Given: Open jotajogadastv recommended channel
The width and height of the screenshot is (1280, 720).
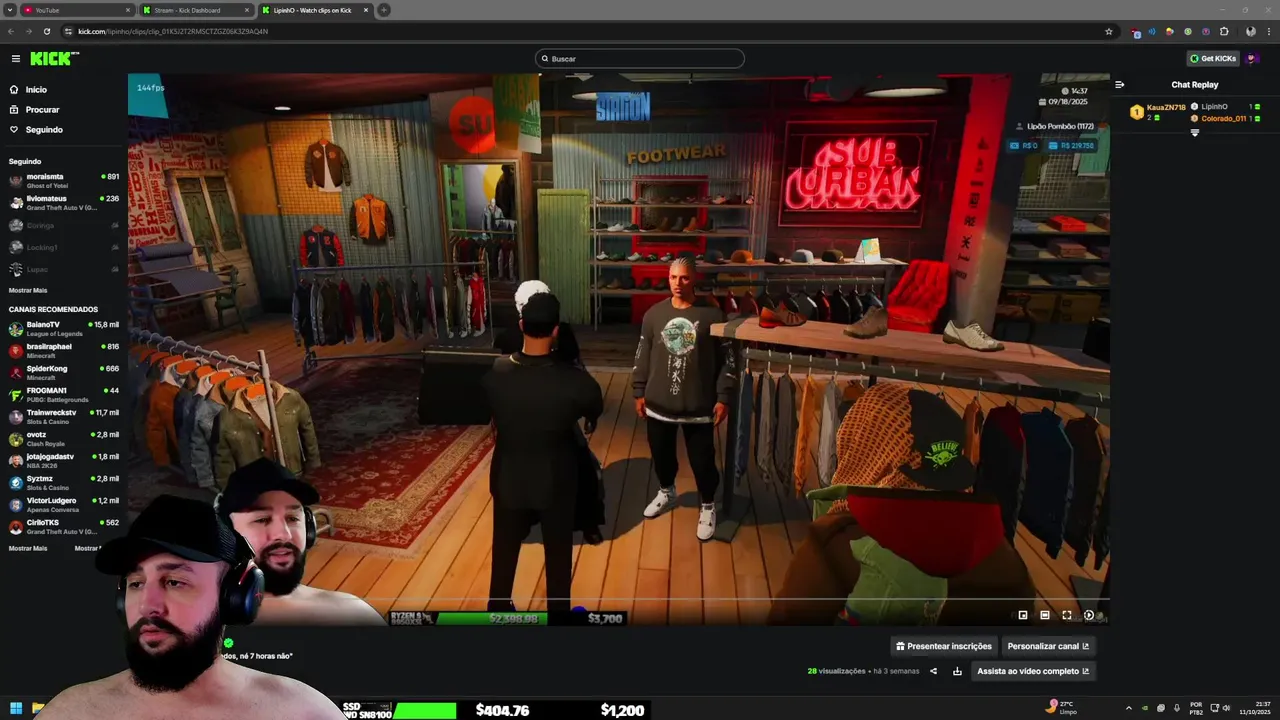Looking at the screenshot, I should click(64, 460).
